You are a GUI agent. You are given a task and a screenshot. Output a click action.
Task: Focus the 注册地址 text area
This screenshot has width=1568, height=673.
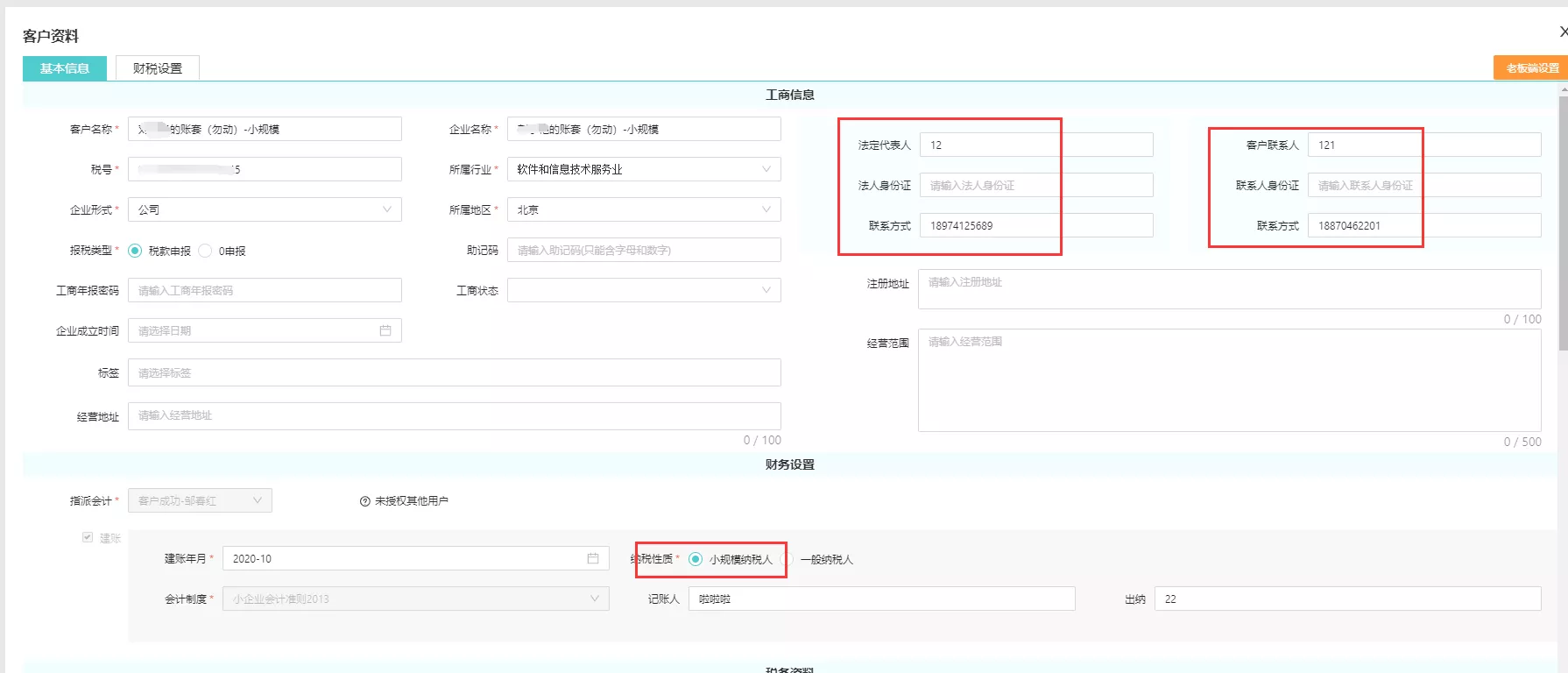1230,289
